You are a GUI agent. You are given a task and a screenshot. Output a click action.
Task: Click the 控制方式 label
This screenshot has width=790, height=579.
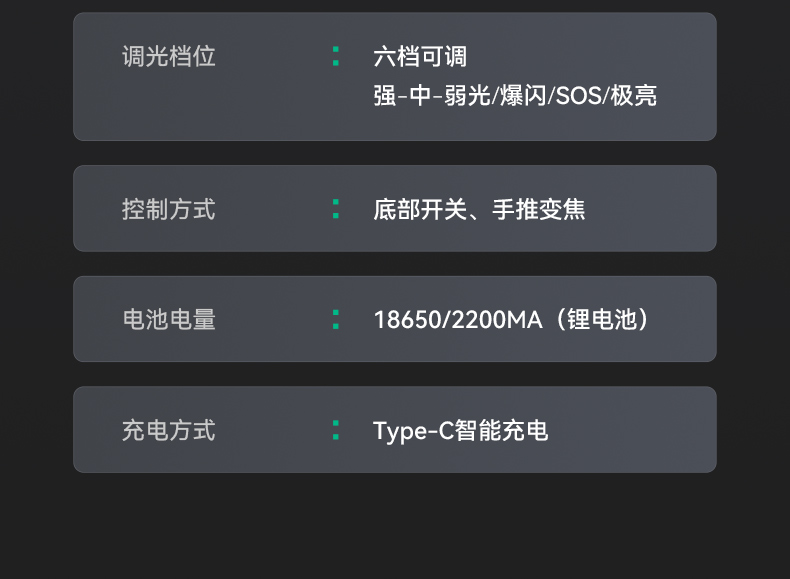(169, 209)
